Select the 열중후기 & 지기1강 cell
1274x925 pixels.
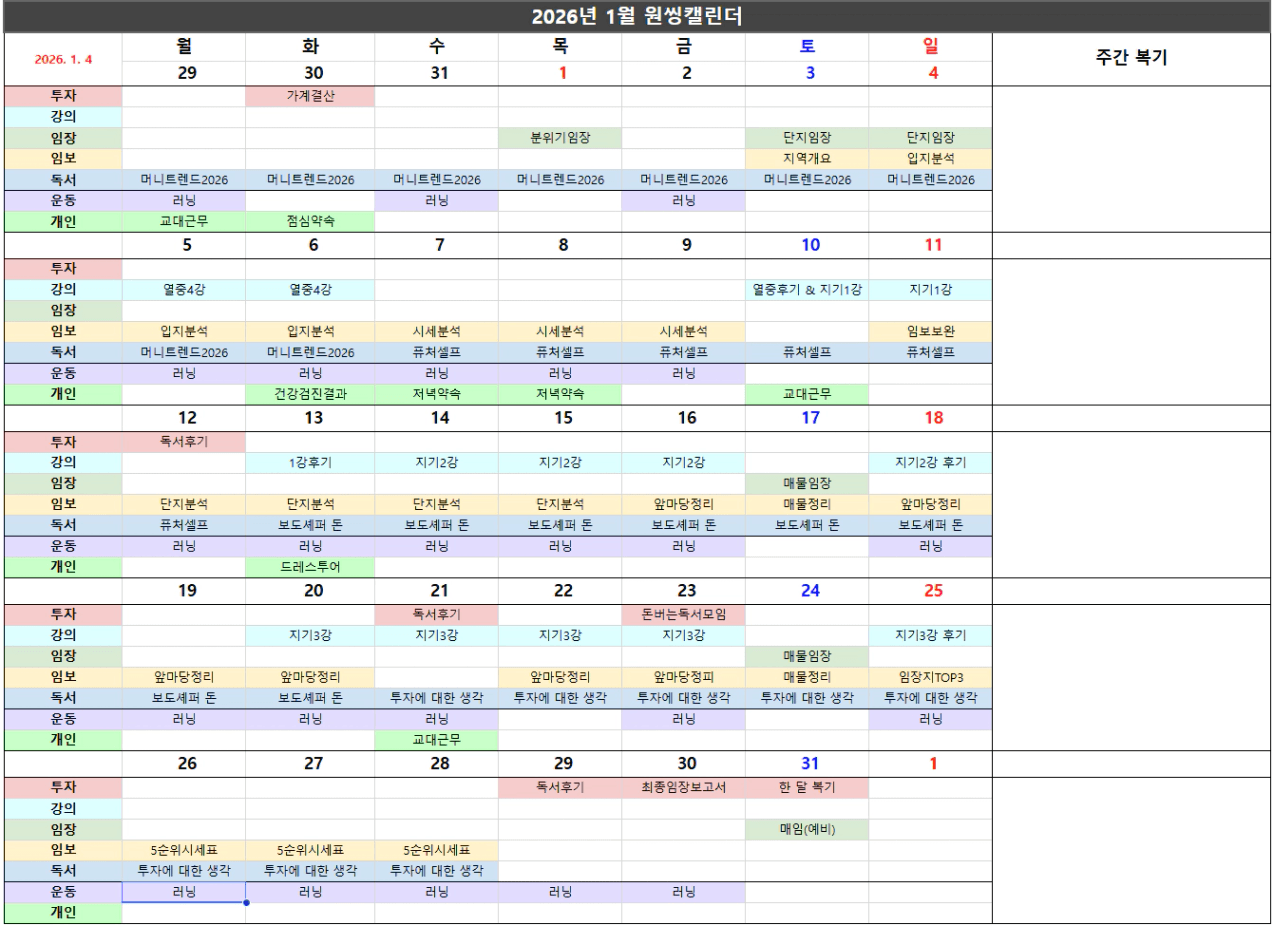[x=806, y=290]
